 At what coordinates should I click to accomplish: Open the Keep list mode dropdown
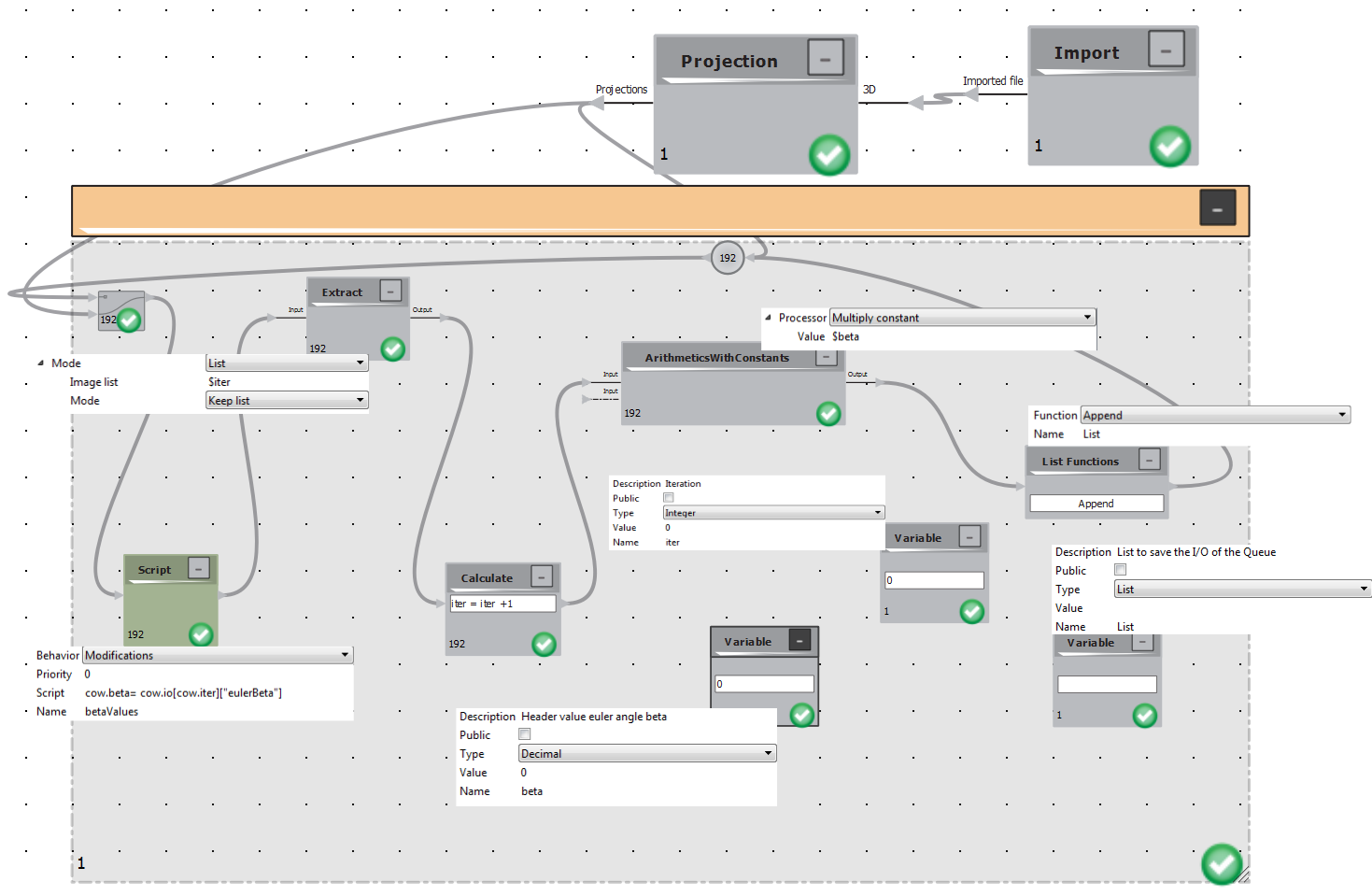tap(287, 400)
